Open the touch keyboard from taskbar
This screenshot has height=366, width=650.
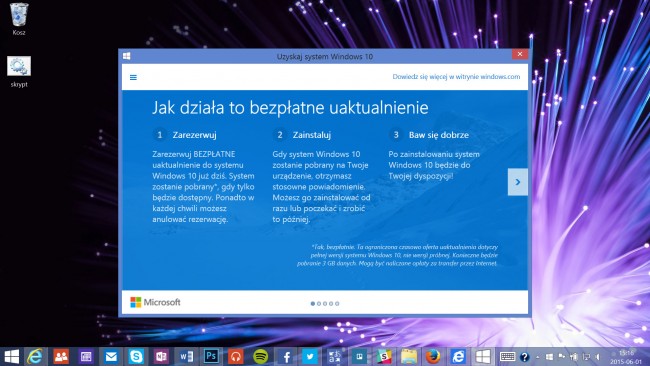pyautogui.click(x=507, y=356)
